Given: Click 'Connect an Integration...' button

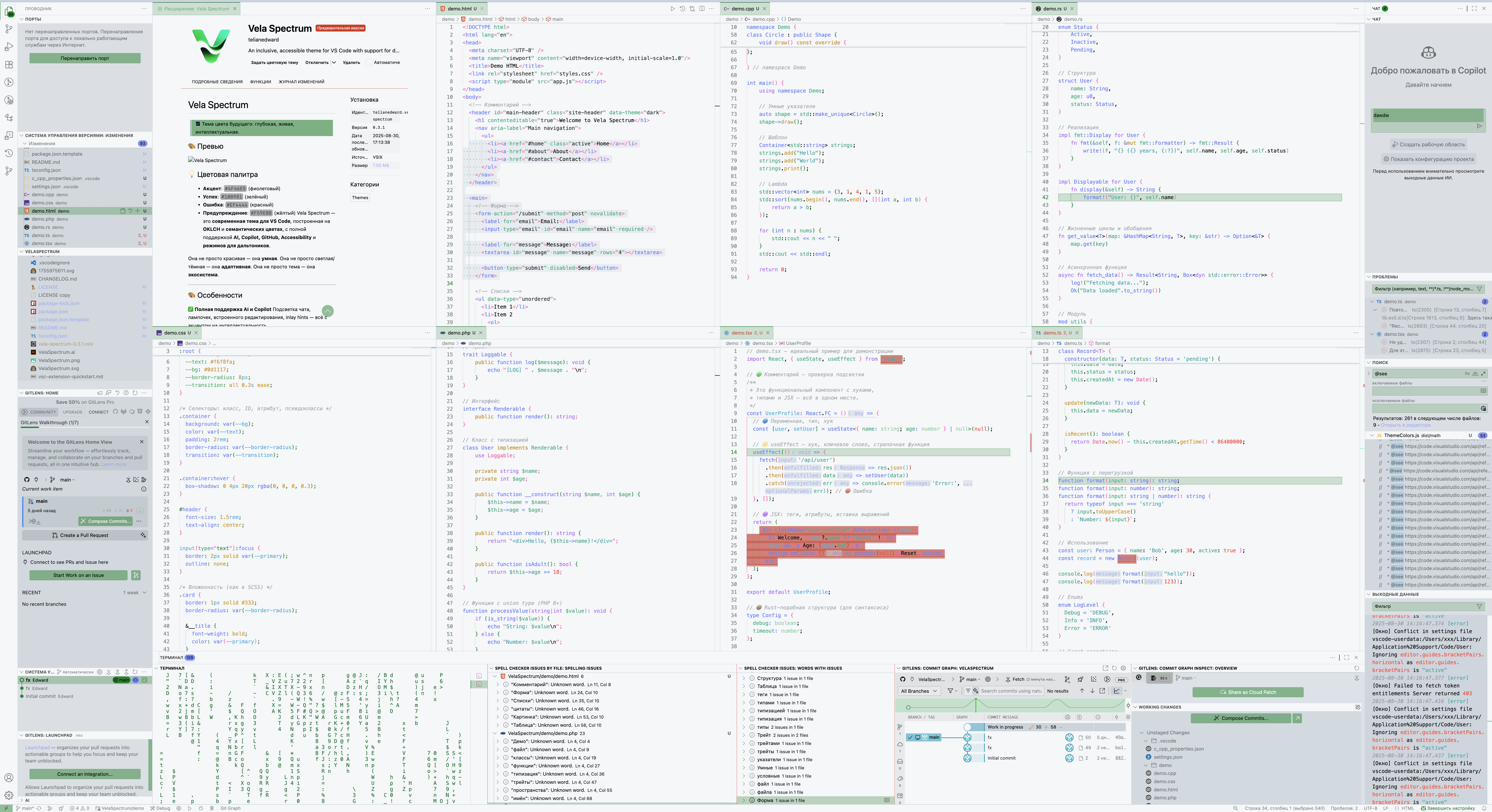Looking at the screenshot, I should (85, 774).
